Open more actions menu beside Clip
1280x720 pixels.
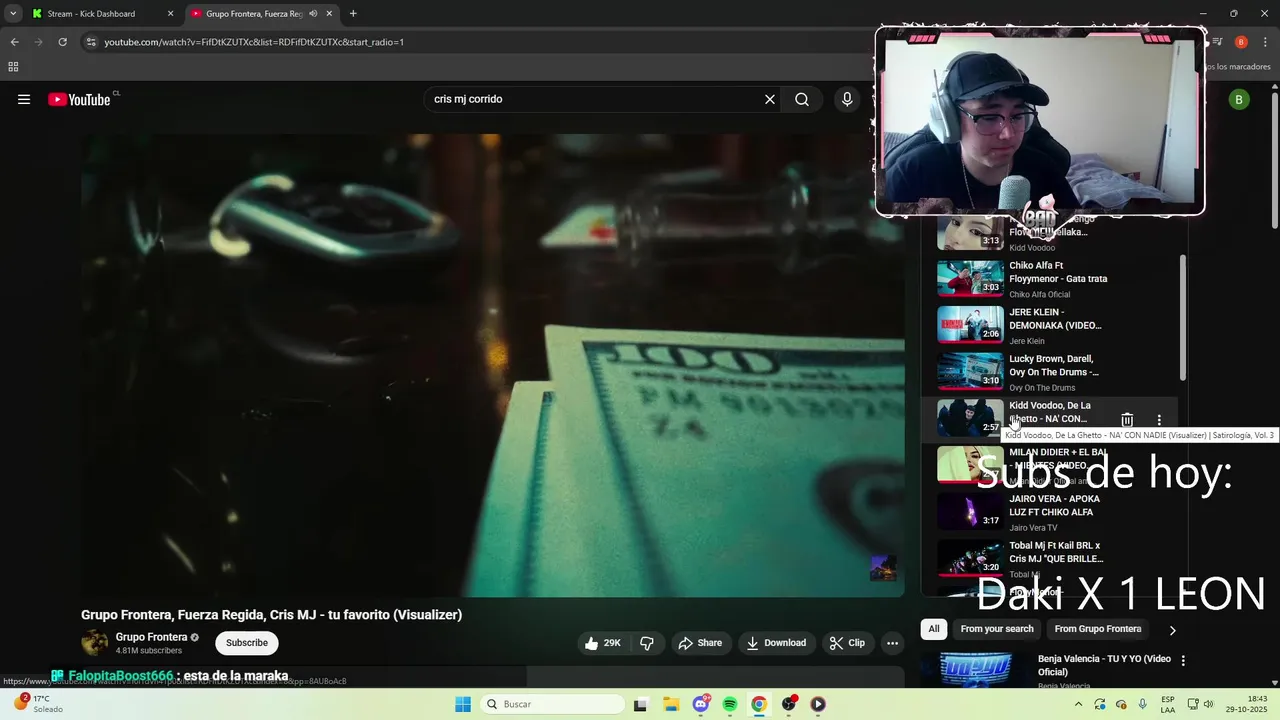(892, 643)
